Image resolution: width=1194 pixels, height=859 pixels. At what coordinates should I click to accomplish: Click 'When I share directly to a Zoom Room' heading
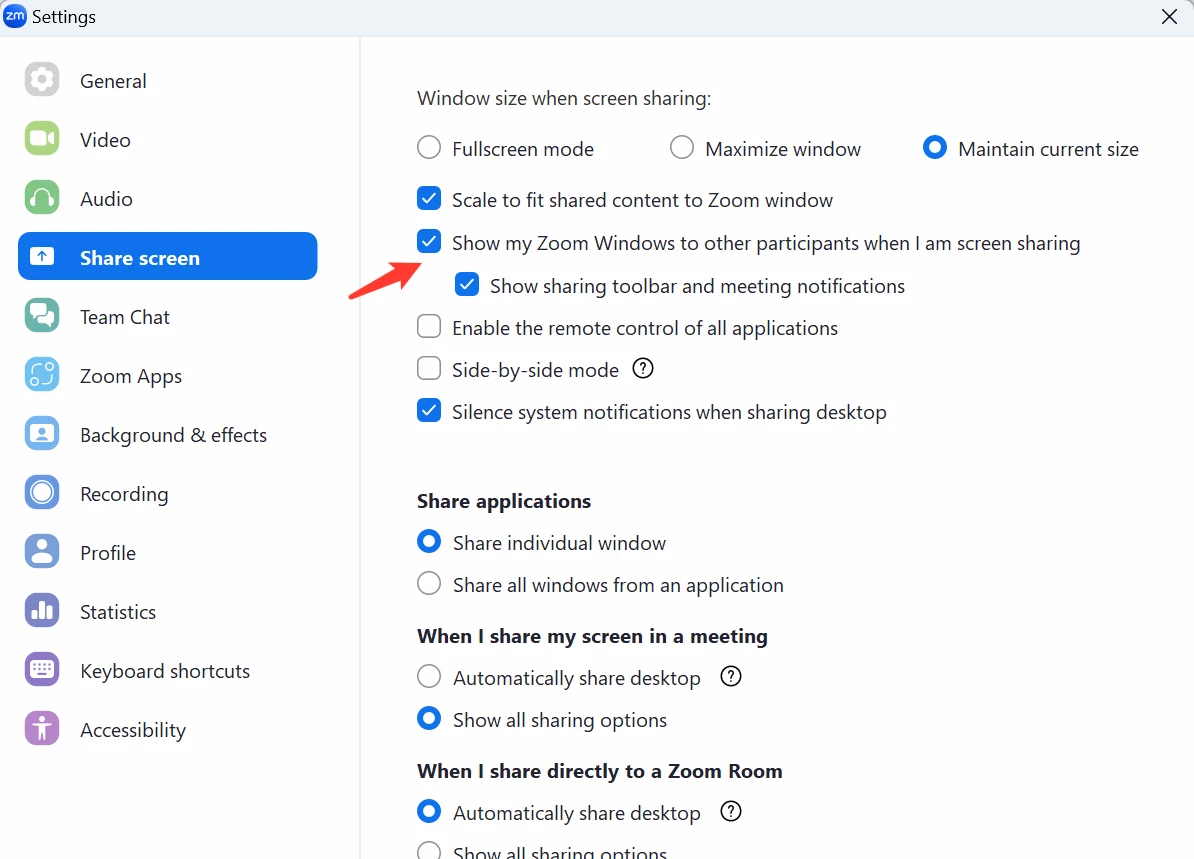pos(600,771)
